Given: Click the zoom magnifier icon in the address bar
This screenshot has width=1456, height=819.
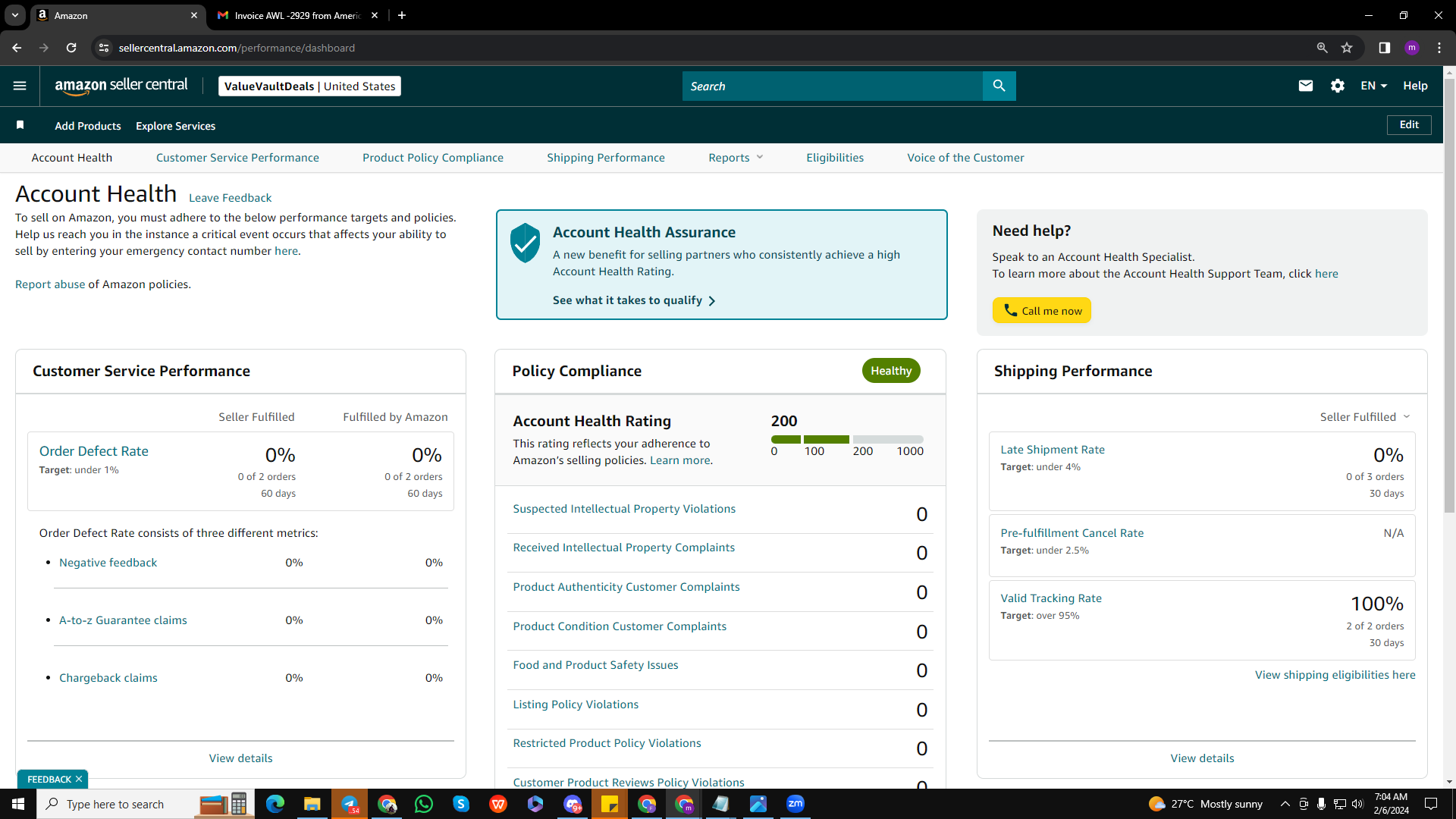Looking at the screenshot, I should (1322, 48).
